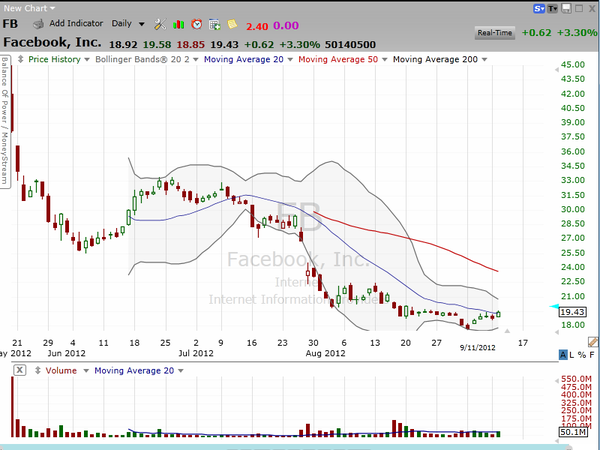Click the top arrow on the volume scale
The height and width of the screenshot is (450, 600).
(556, 380)
